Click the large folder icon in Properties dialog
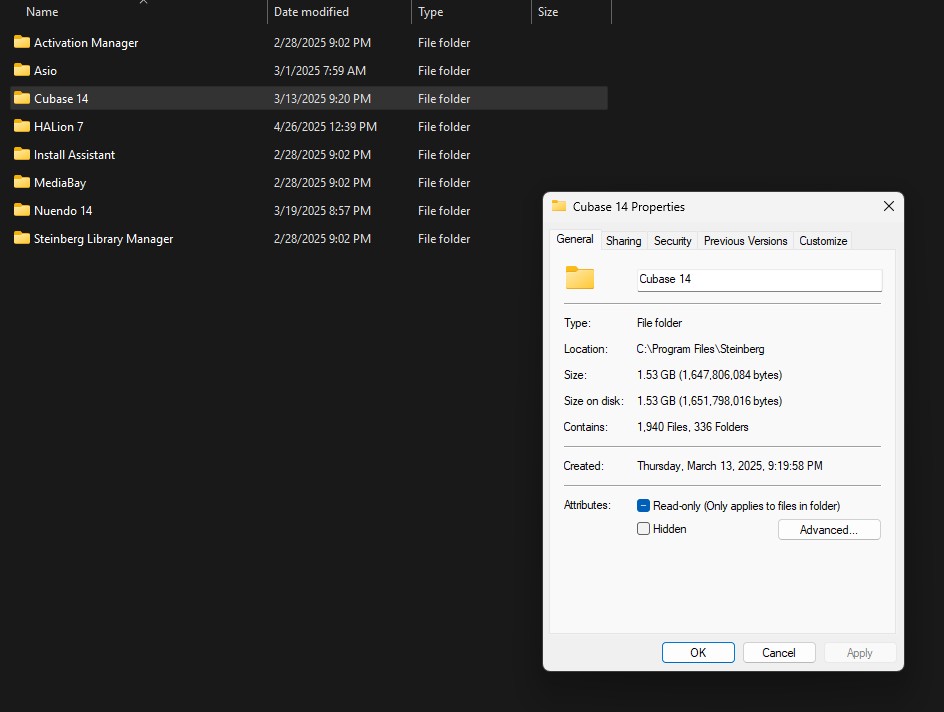Image resolution: width=944 pixels, height=712 pixels. pyautogui.click(x=580, y=277)
